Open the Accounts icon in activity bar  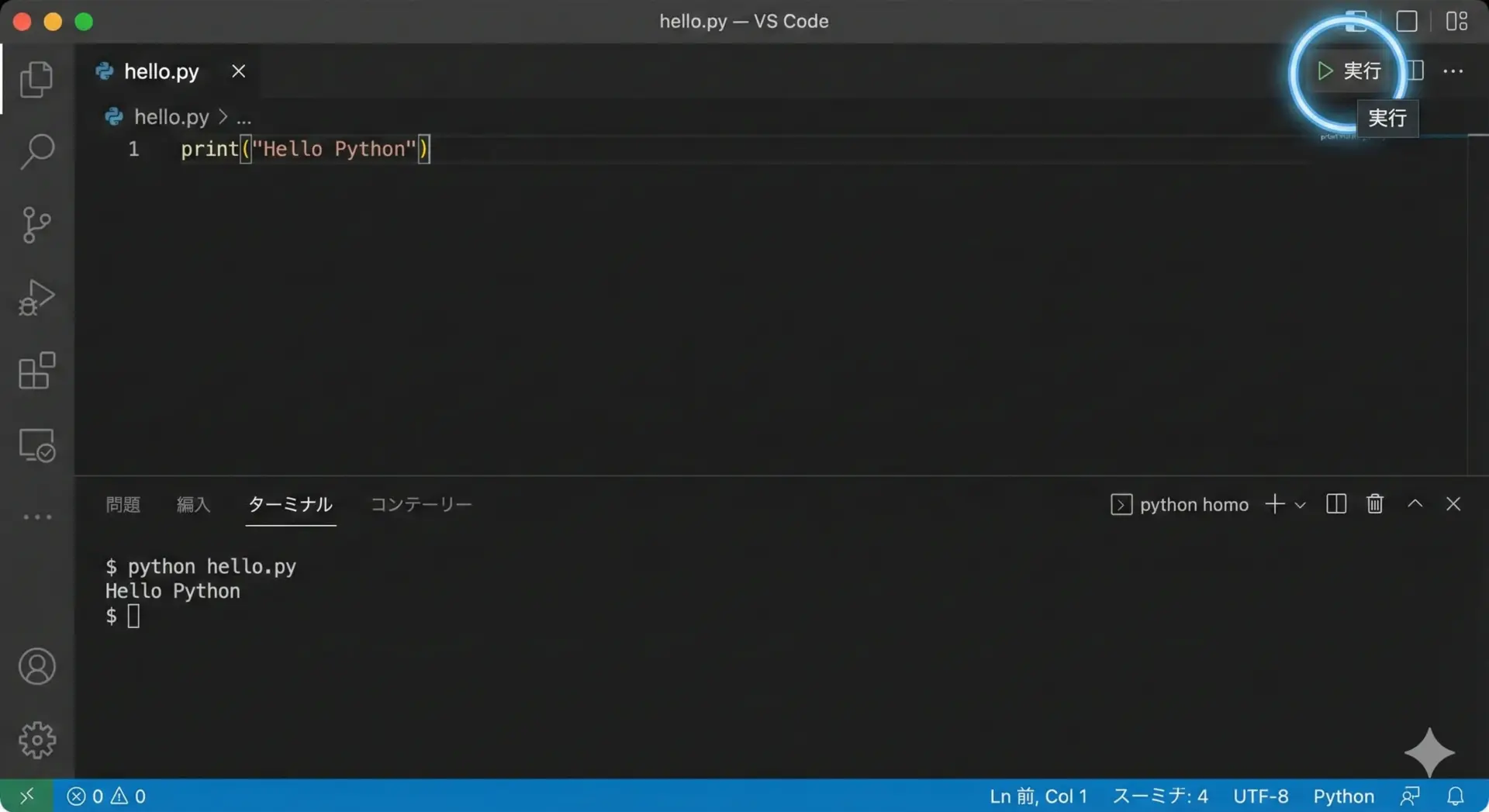[36, 666]
